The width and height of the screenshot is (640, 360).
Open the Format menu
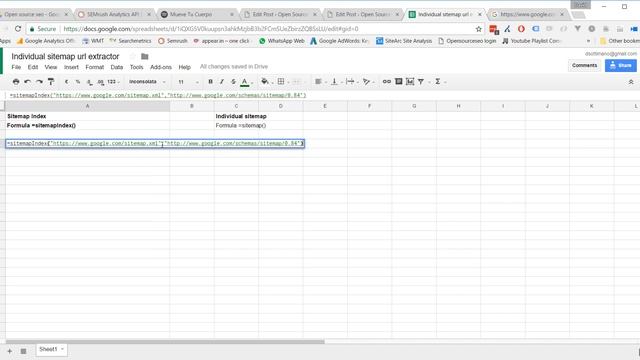[95, 67]
